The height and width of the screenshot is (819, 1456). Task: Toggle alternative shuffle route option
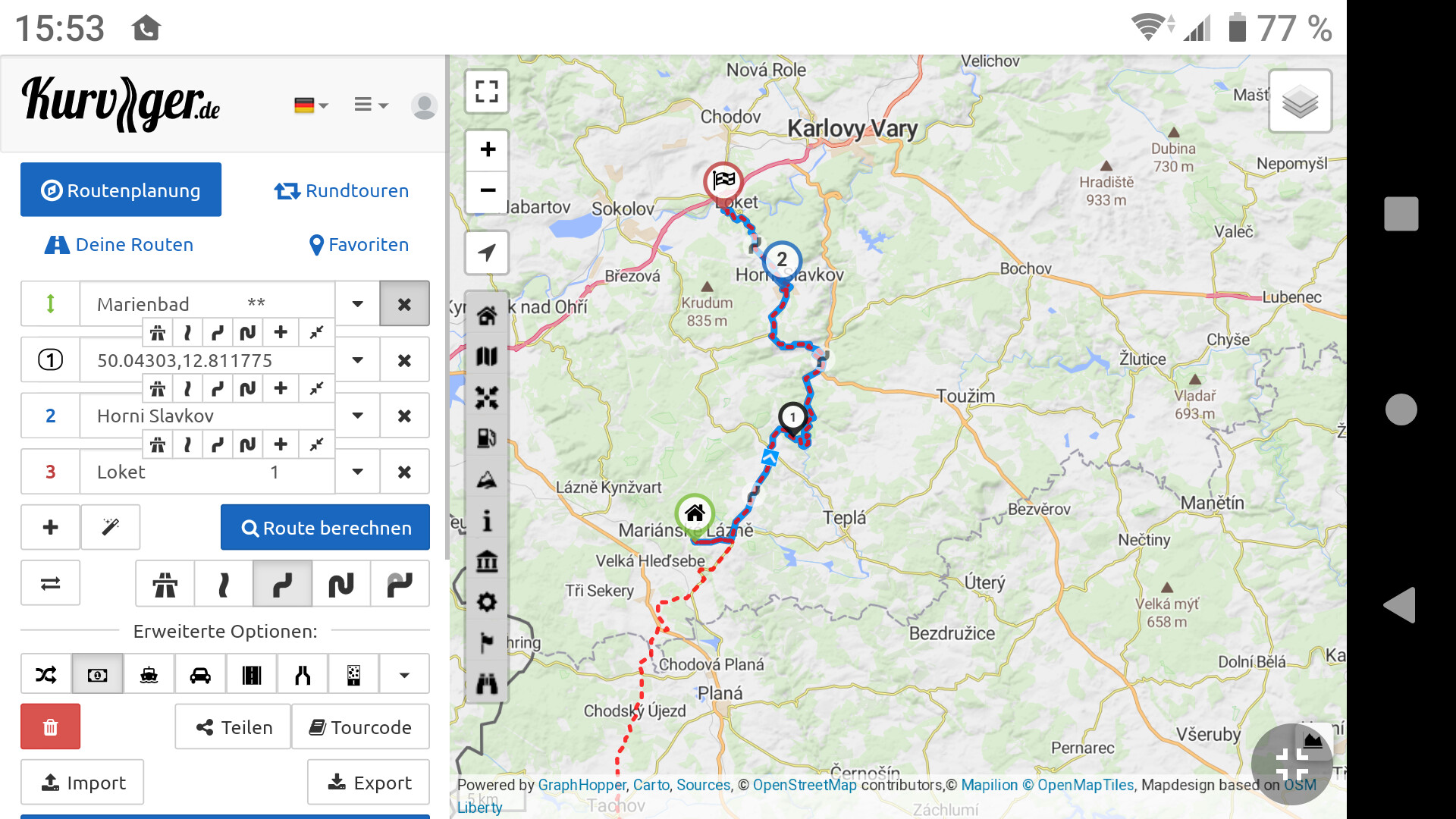click(45, 674)
